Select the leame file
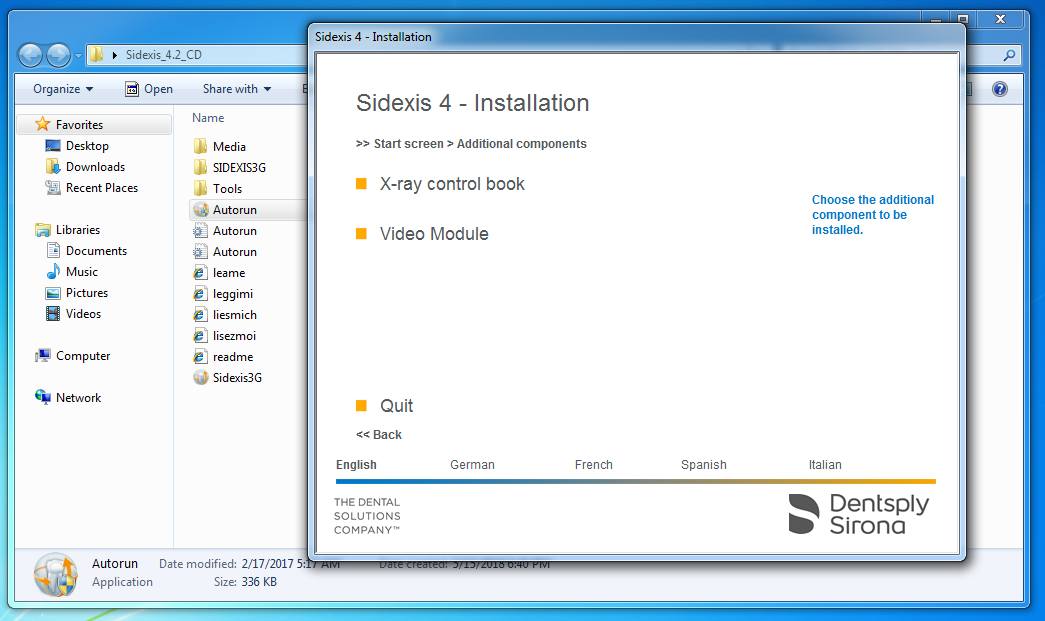 [229, 273]
